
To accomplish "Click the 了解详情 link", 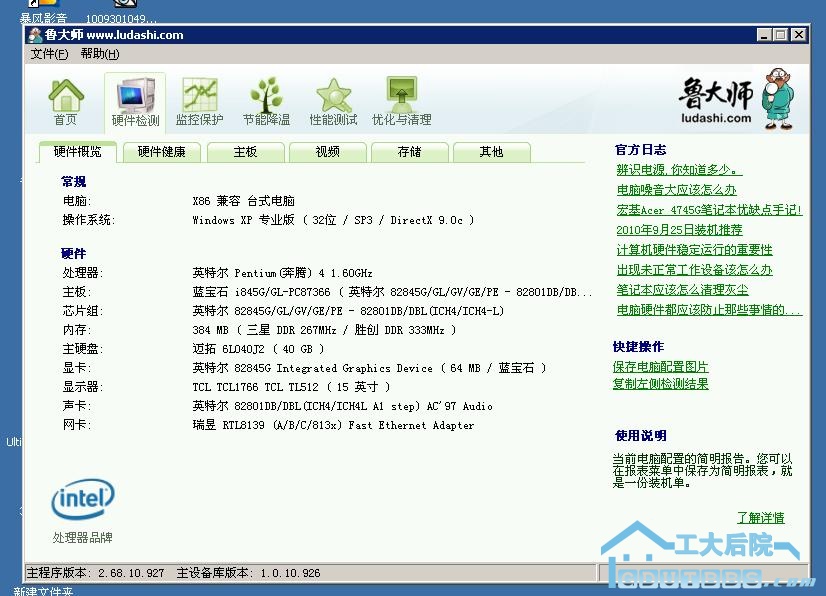I will 760,518.
